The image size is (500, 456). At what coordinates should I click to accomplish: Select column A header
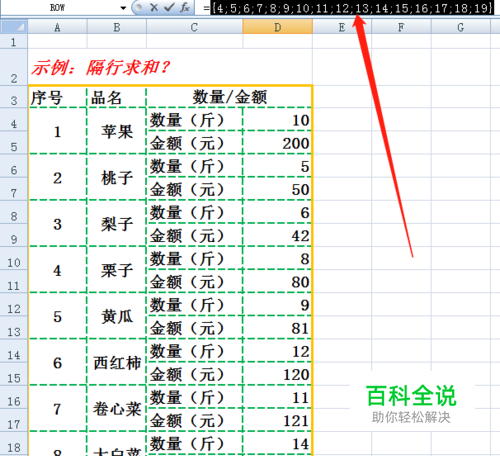coord(57,27)
